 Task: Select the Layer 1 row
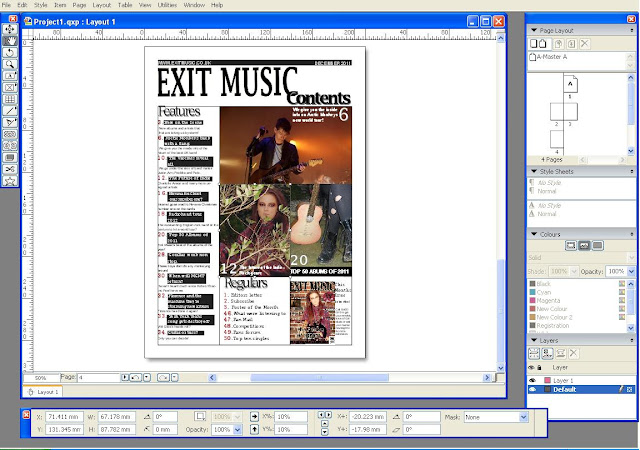coord(581,380)
